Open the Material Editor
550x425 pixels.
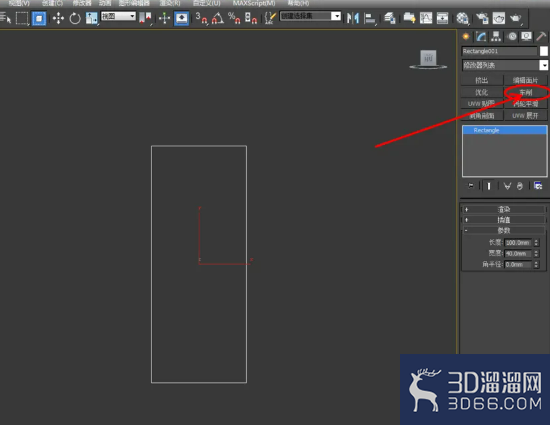(462, 18)
